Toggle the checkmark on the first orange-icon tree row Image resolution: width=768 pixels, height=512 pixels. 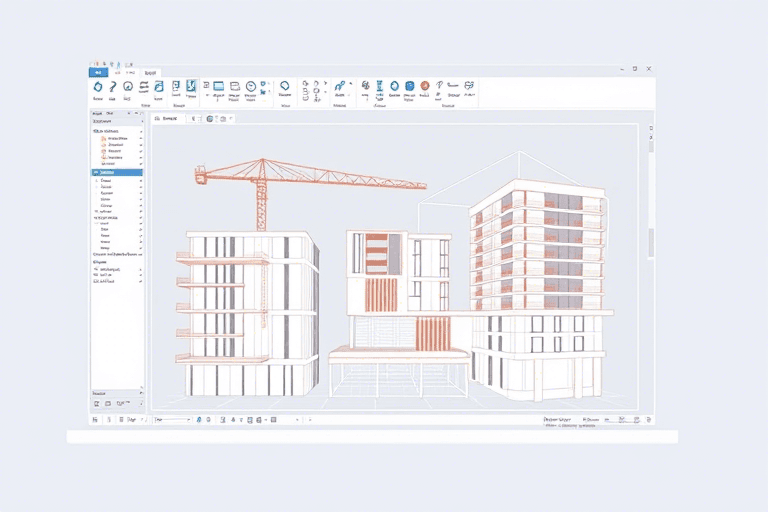(141, 138)
